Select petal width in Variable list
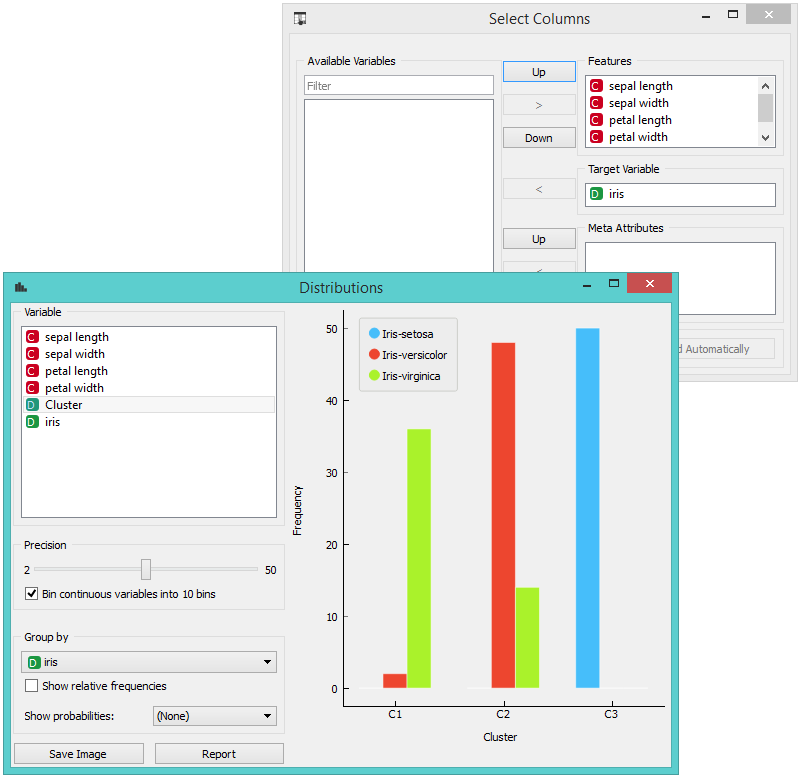Screen dimensions: 801x778 [74, 388]
